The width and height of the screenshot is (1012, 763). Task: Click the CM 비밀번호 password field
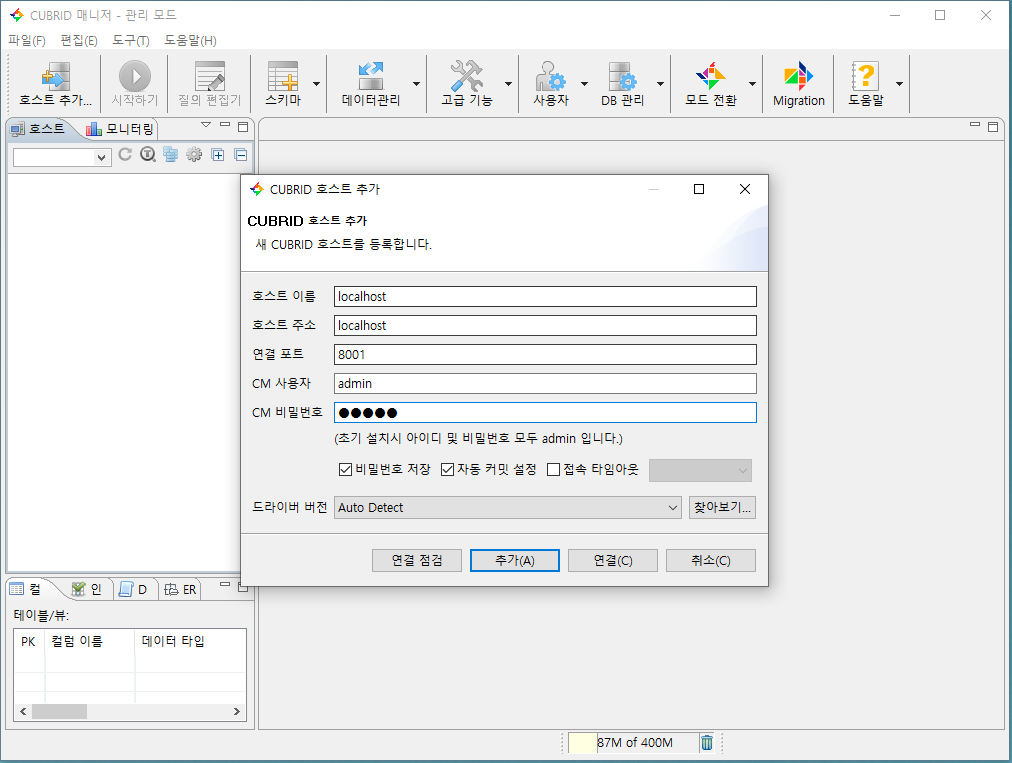[545, 412]
